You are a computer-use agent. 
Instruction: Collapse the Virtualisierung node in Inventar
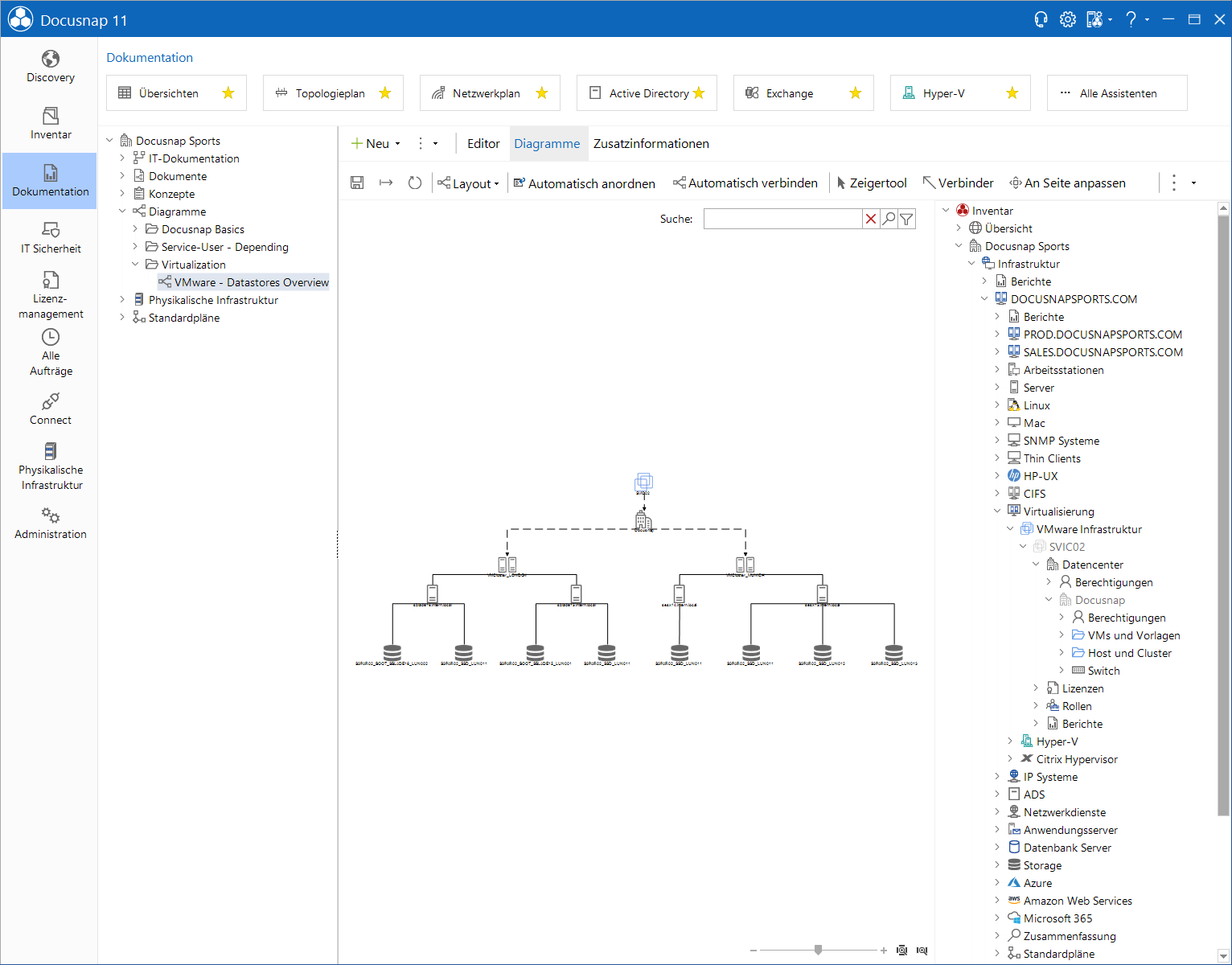click(997, 511)
